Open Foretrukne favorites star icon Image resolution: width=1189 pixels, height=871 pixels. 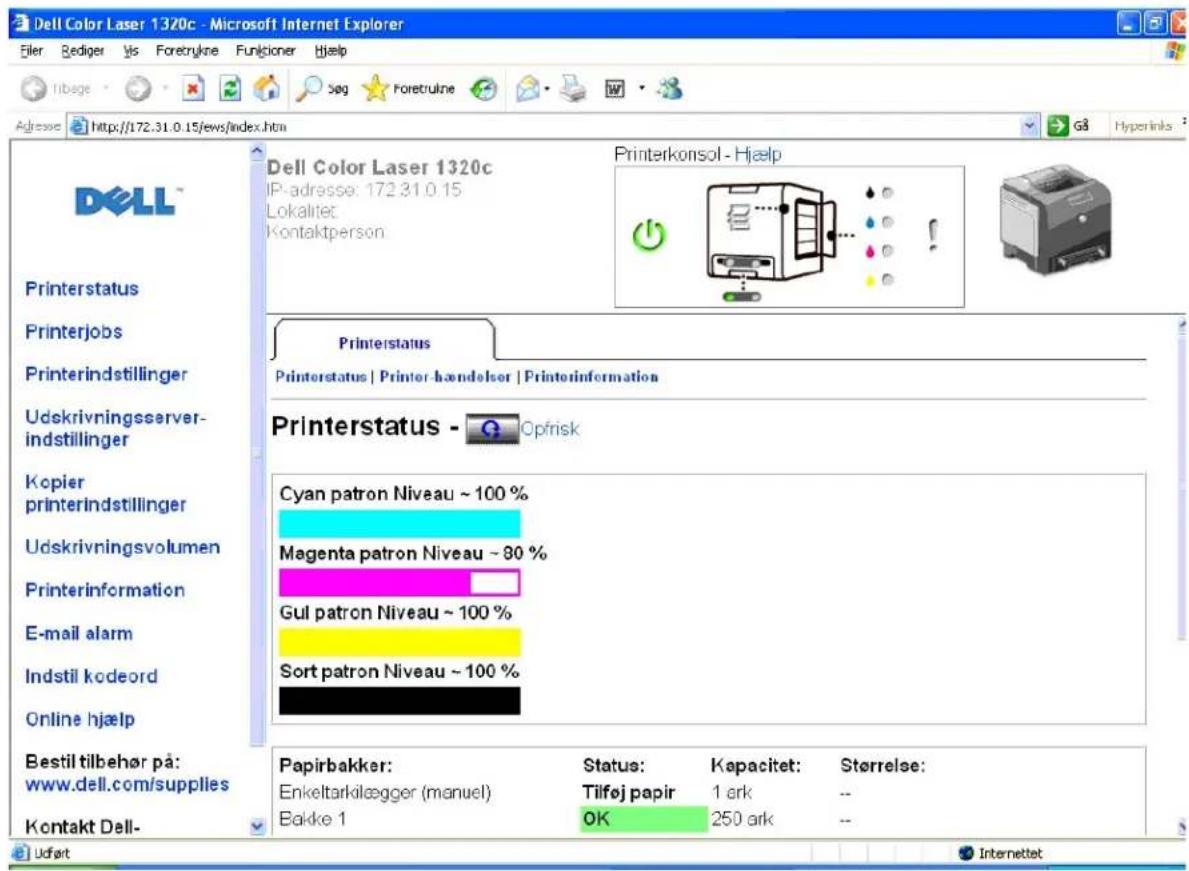[375, 89]
